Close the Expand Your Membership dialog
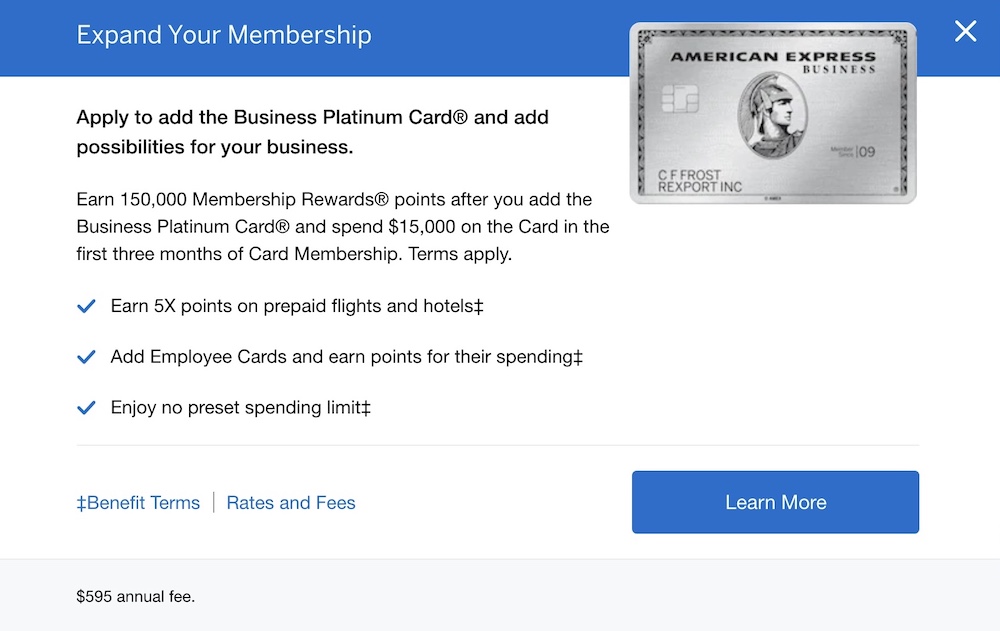1000x631 pixels. 965,31
